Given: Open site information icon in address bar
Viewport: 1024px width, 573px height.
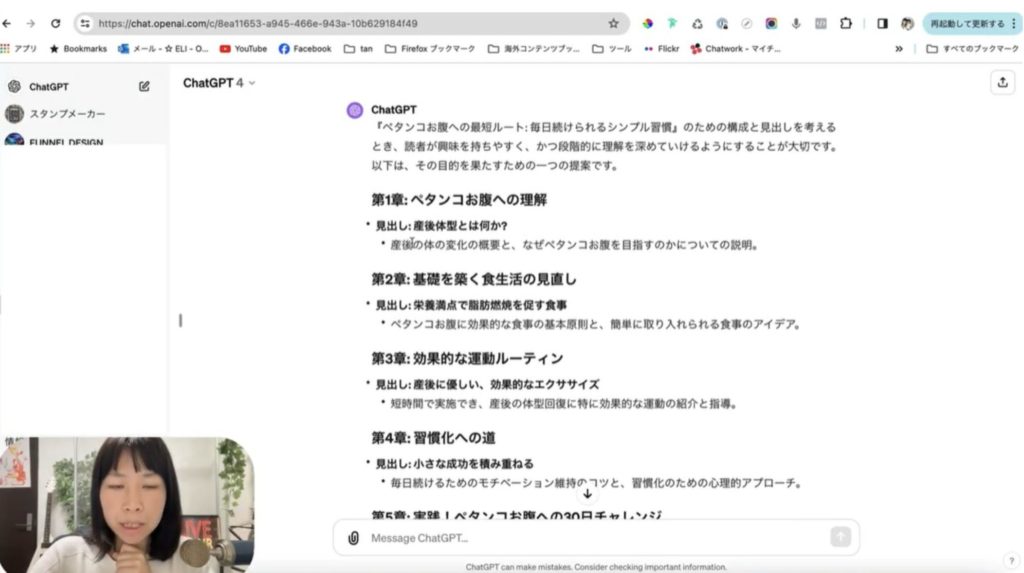Looking at the screenshot, I should tap(85, 24).
